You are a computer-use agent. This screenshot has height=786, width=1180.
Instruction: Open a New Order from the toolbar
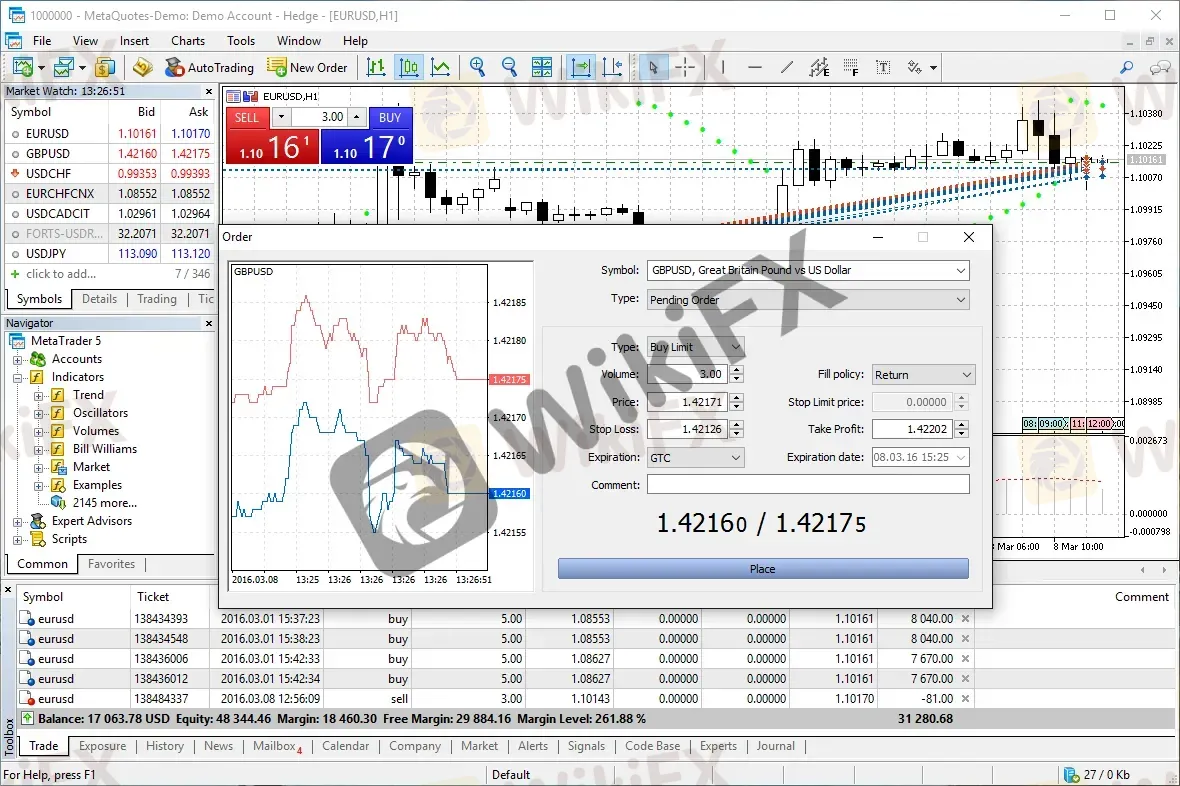point(308,67)
